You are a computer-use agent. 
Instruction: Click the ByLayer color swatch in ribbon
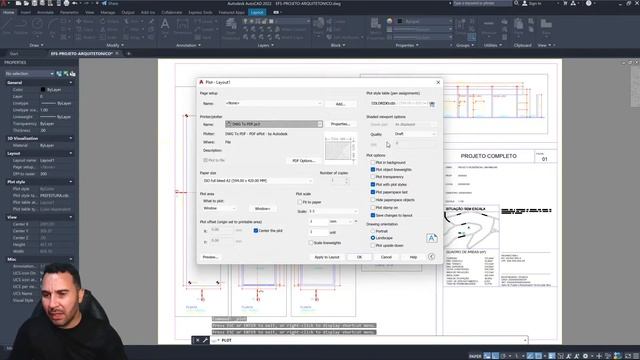point(401,21)
